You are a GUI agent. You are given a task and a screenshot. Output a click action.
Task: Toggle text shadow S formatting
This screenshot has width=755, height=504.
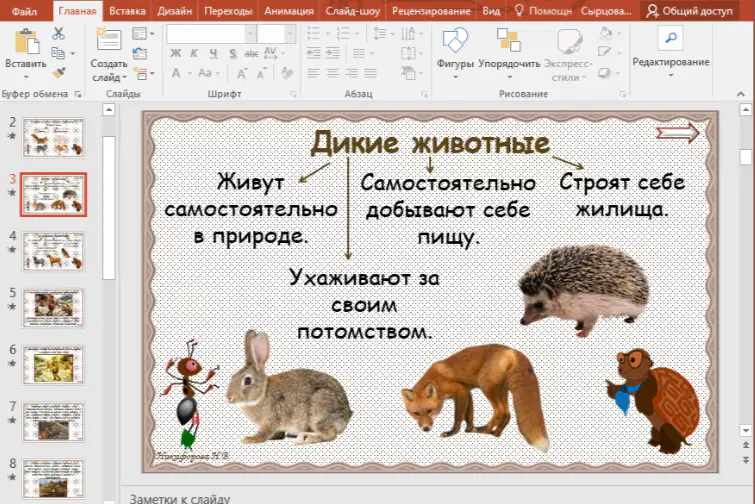coord(233,53)
